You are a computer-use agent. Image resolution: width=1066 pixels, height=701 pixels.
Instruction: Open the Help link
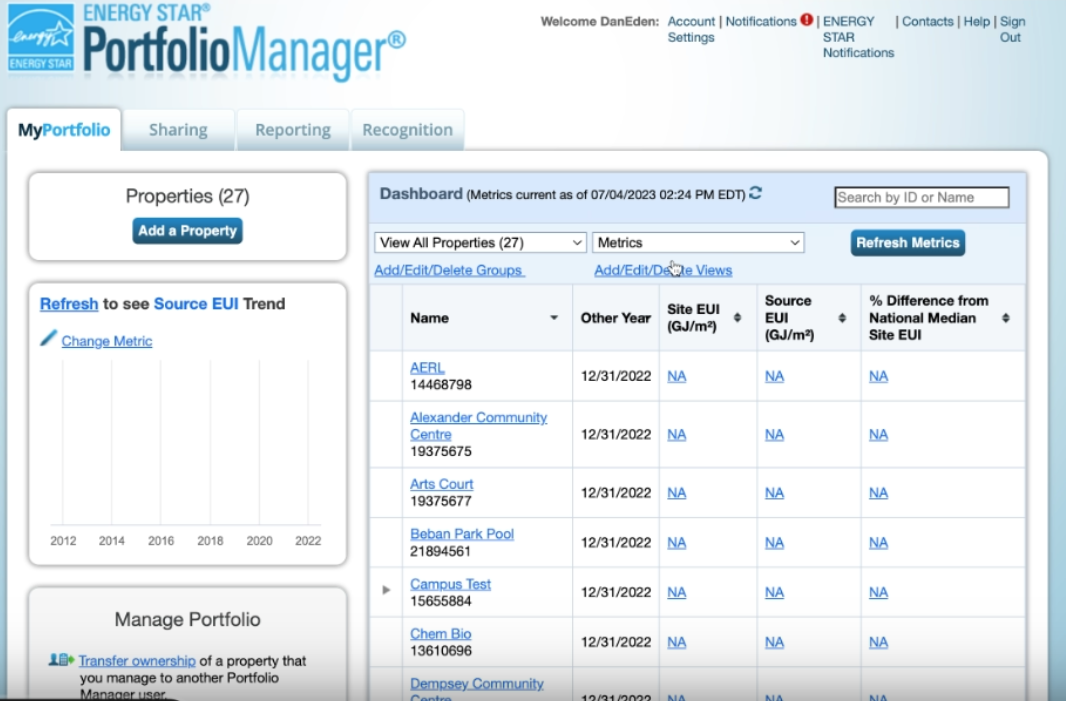pyautogui.click(x=976, y=21)
